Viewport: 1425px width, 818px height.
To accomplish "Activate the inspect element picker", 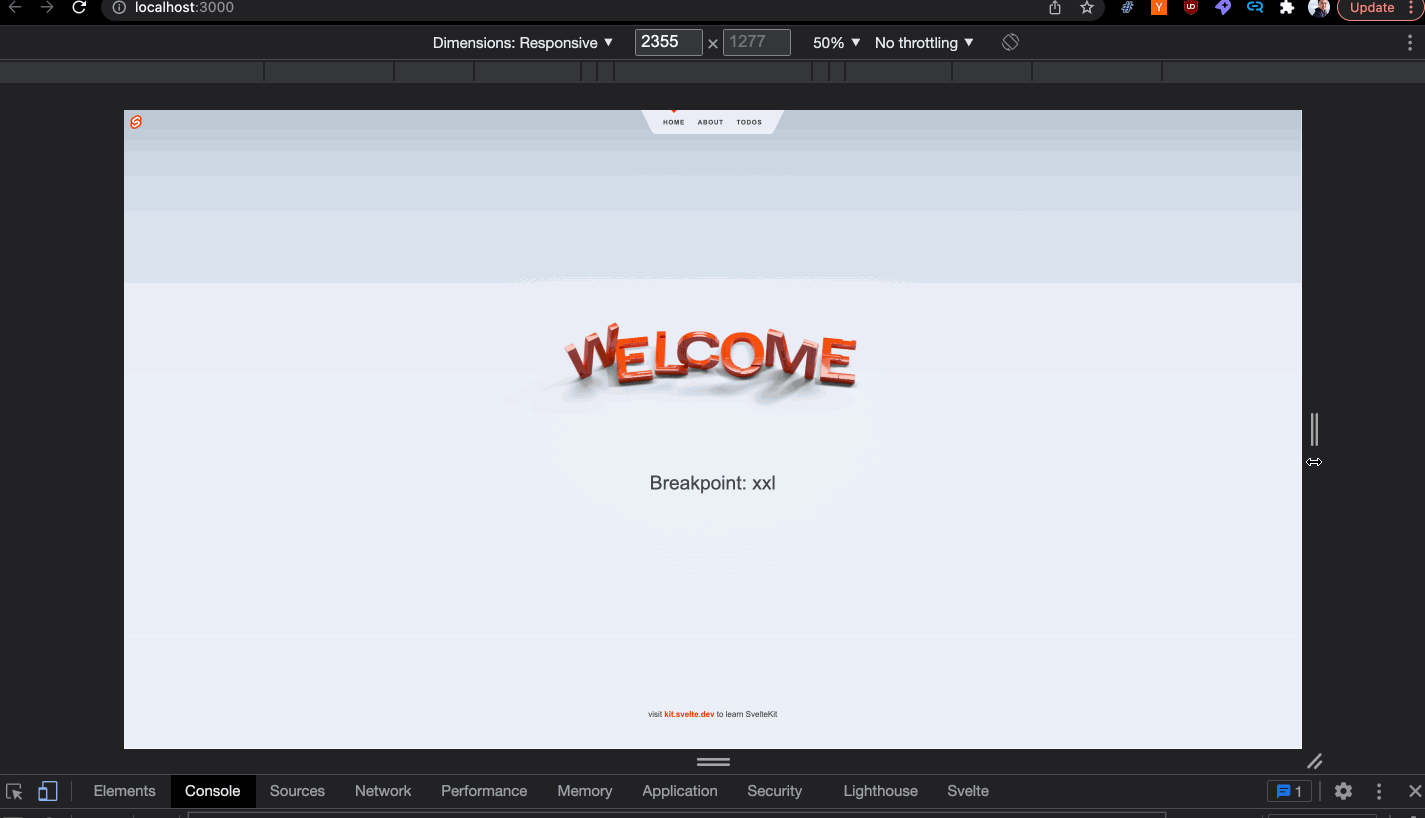I will click(x=15, y=791).
